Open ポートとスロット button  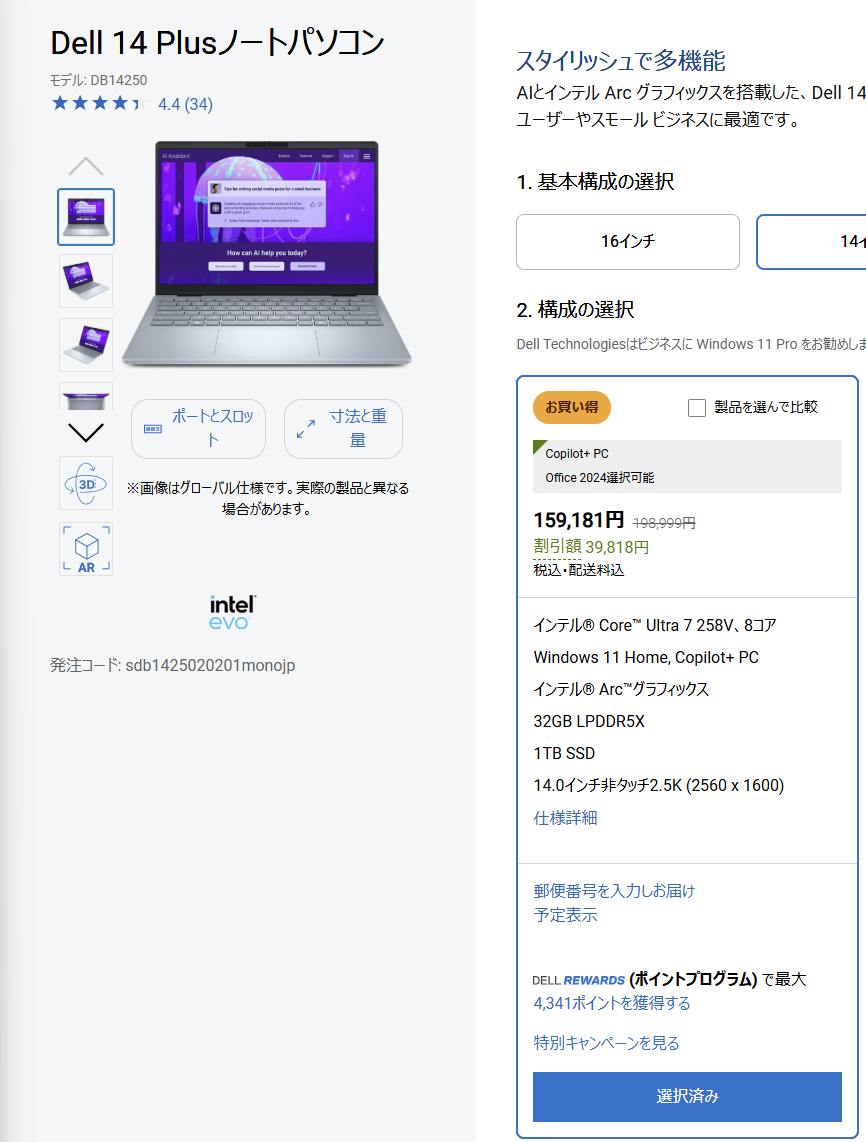(198, 428)
